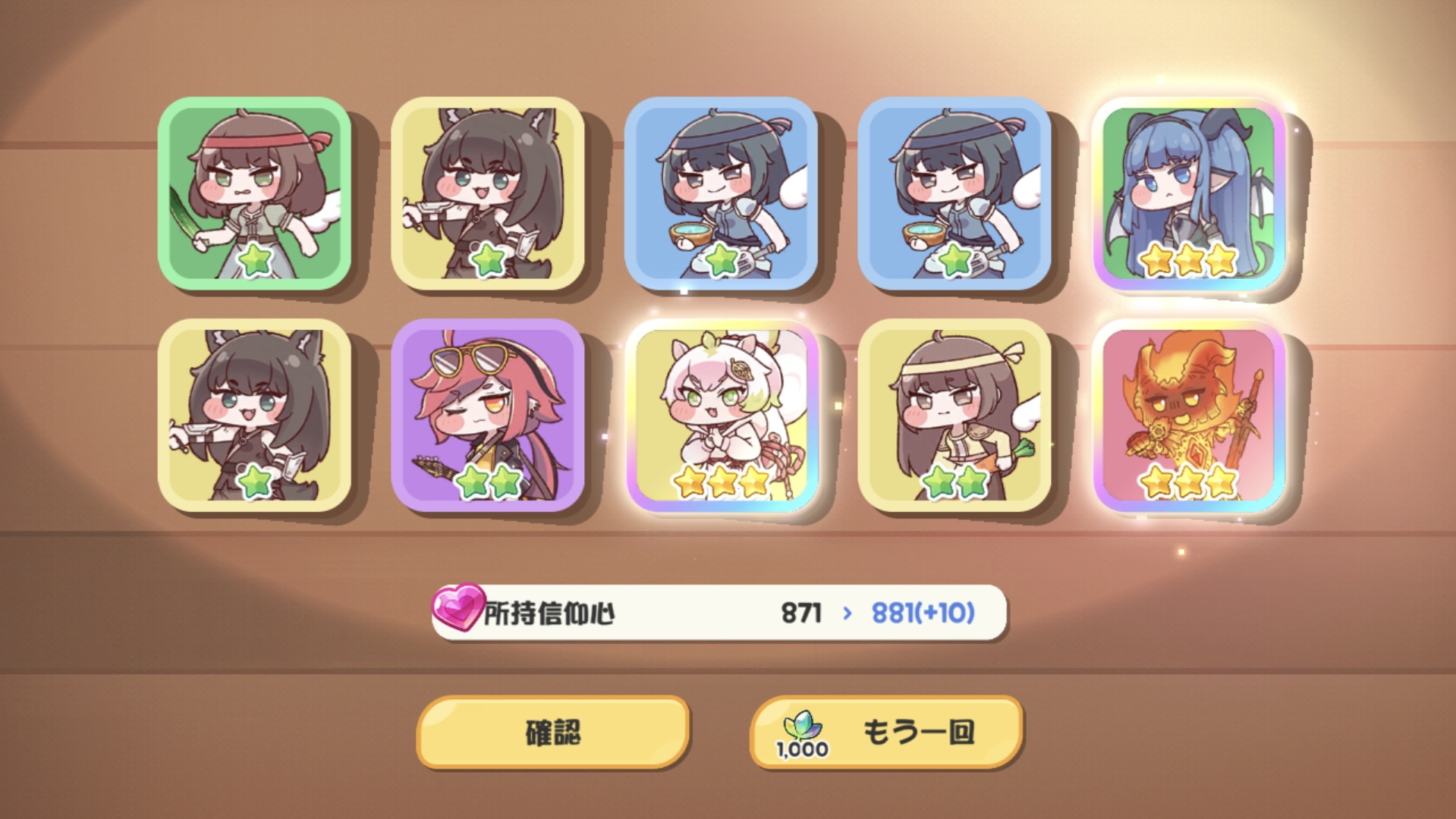
Task: Open the bottom-row wolf-eared girl card
Action: tap(254, 415)
